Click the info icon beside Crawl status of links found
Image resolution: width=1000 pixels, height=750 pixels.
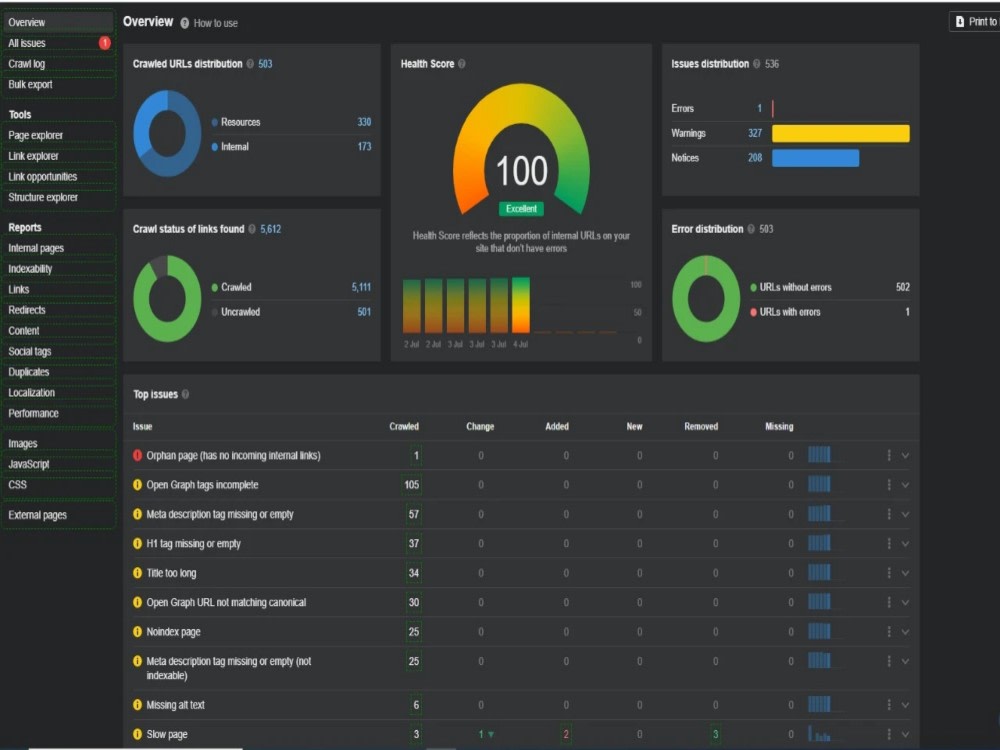[x=252, y=229]
